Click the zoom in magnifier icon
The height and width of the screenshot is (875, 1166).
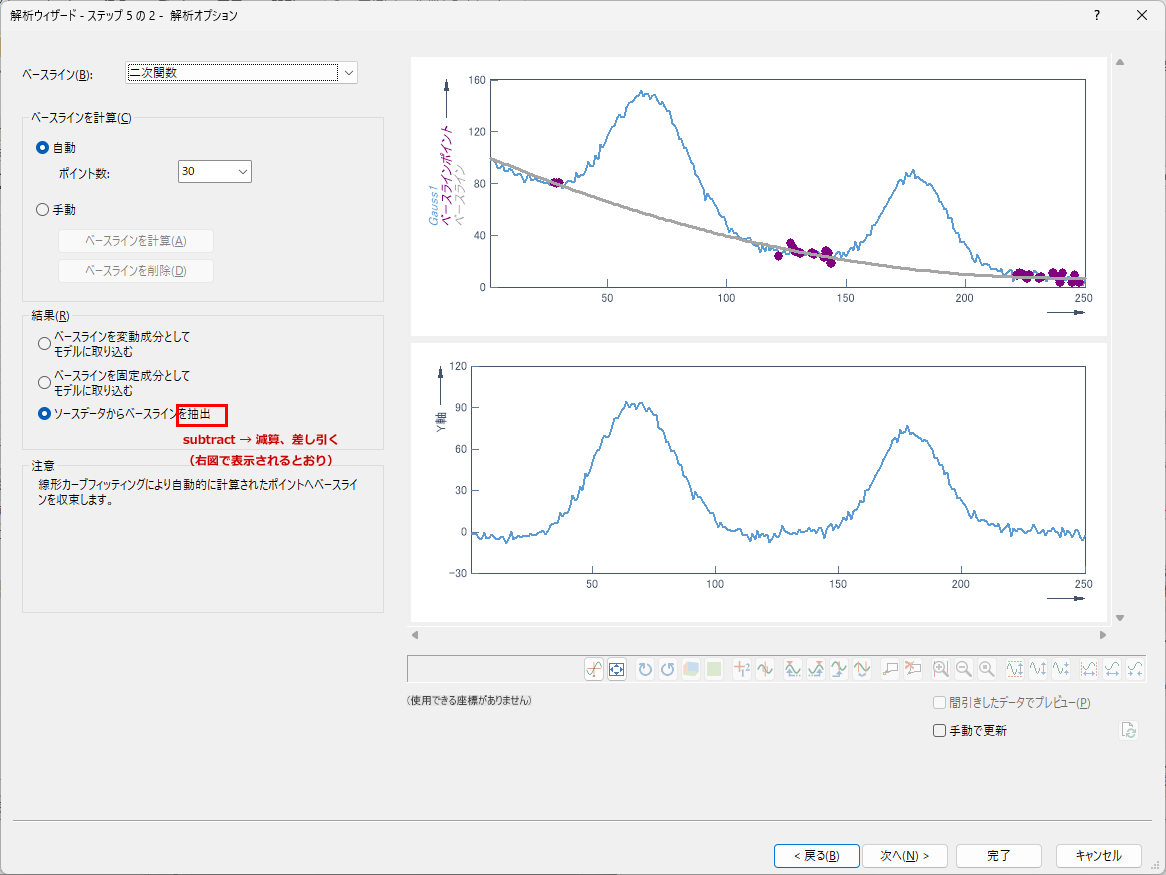click(x=940, y=670)
